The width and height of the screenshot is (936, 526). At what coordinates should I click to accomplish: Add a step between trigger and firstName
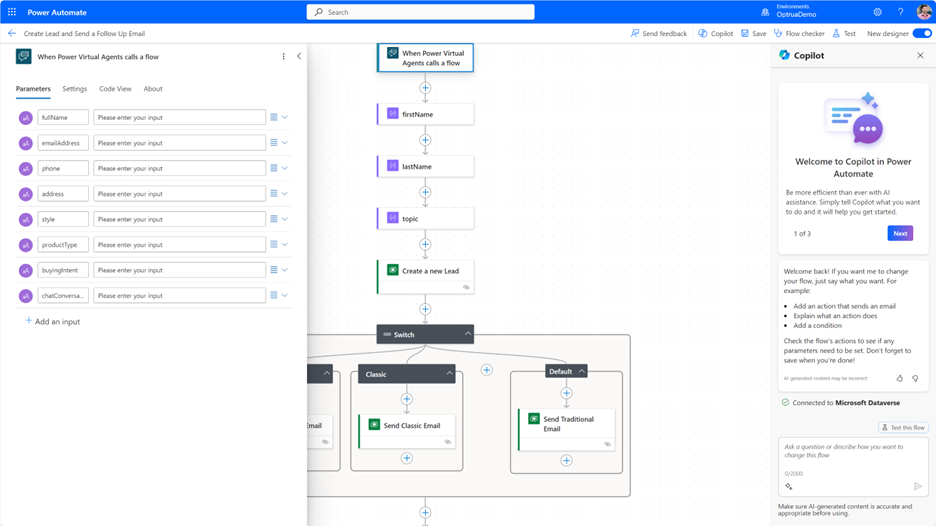[425, 88]
